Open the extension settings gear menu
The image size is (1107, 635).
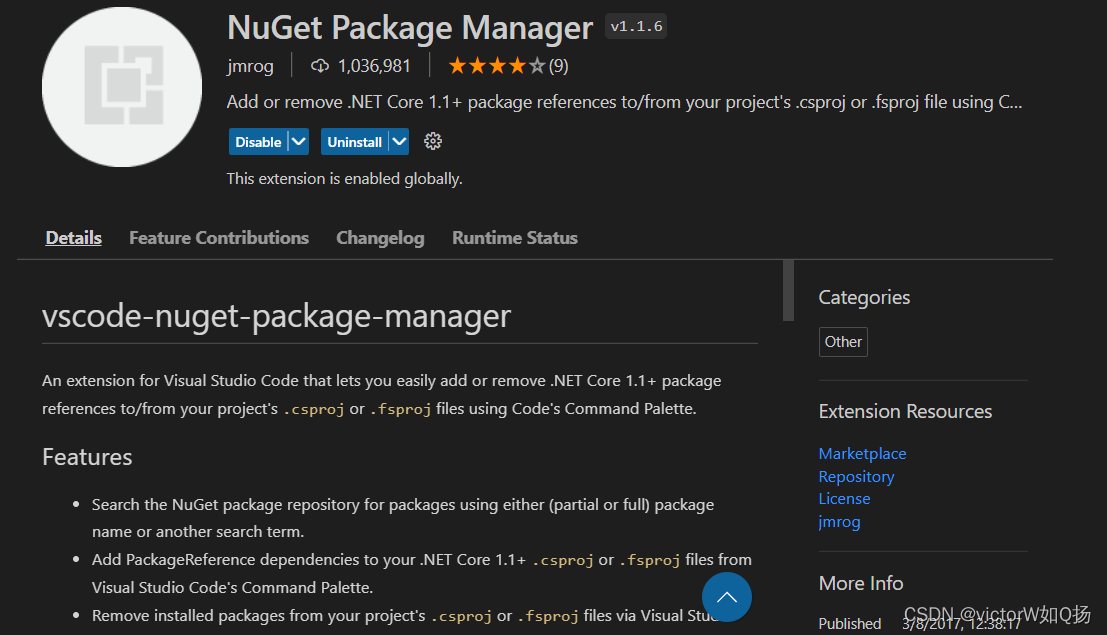tap(433, 141)
